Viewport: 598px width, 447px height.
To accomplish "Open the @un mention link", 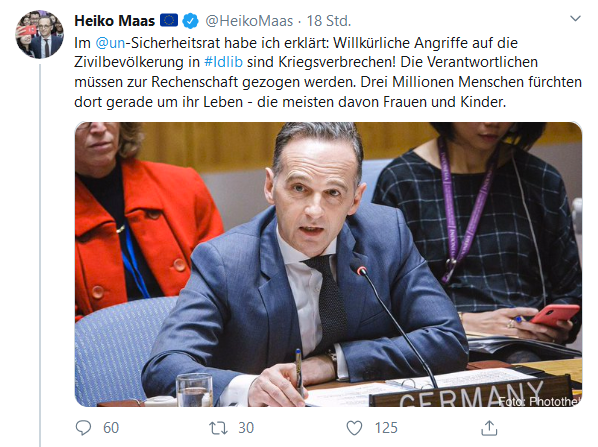I will coord(110,43).
